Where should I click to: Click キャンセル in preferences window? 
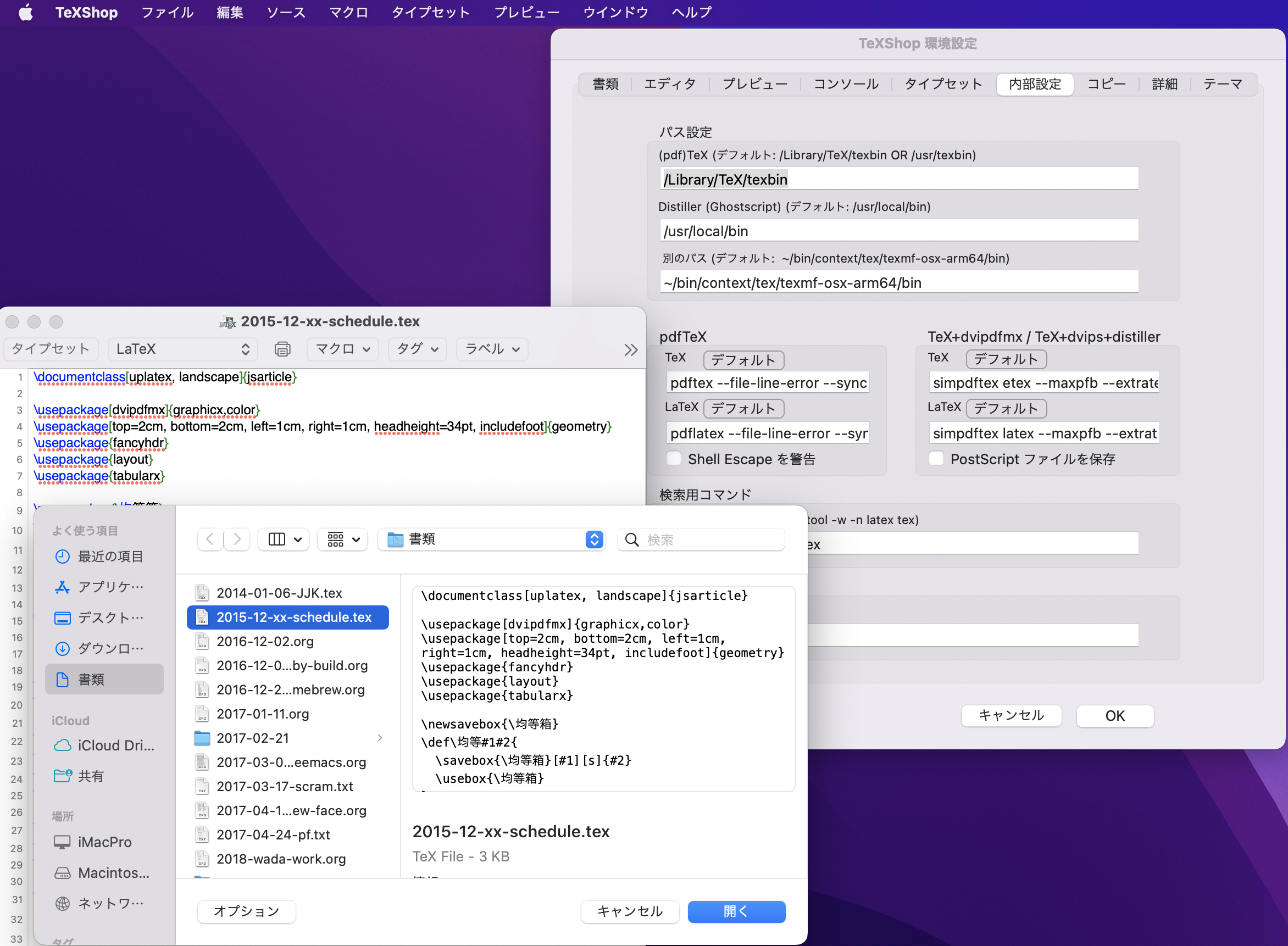coord(1011,716)
